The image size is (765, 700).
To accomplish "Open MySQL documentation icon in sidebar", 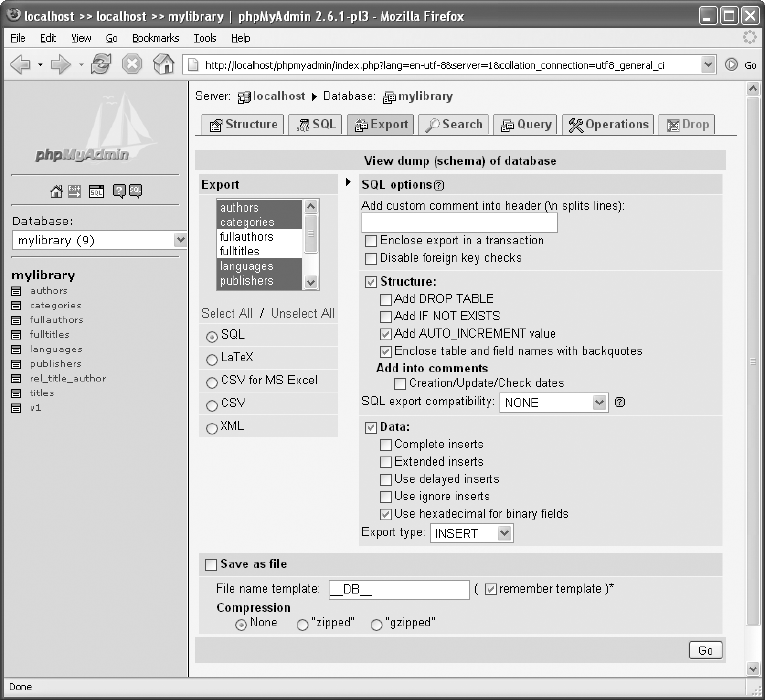I will [x=135, y=191].
